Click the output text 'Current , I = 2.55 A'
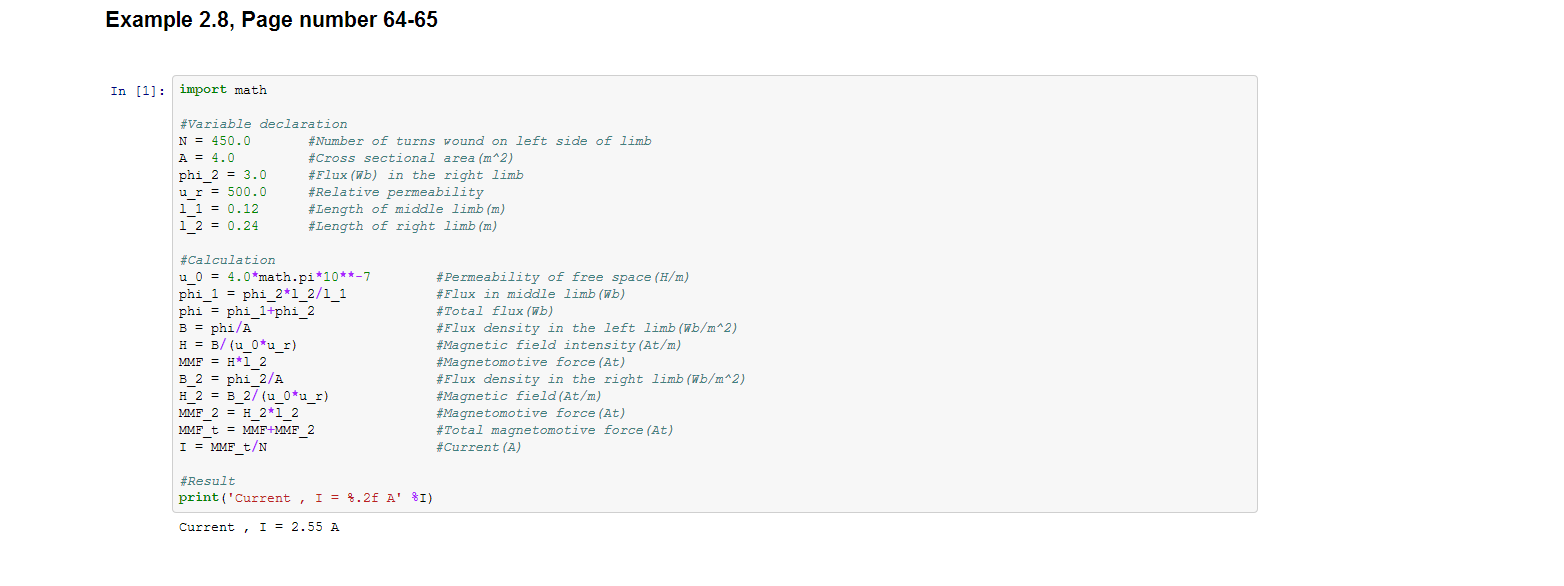Viewport: 1564px width, 586px height. coord(259,527)
